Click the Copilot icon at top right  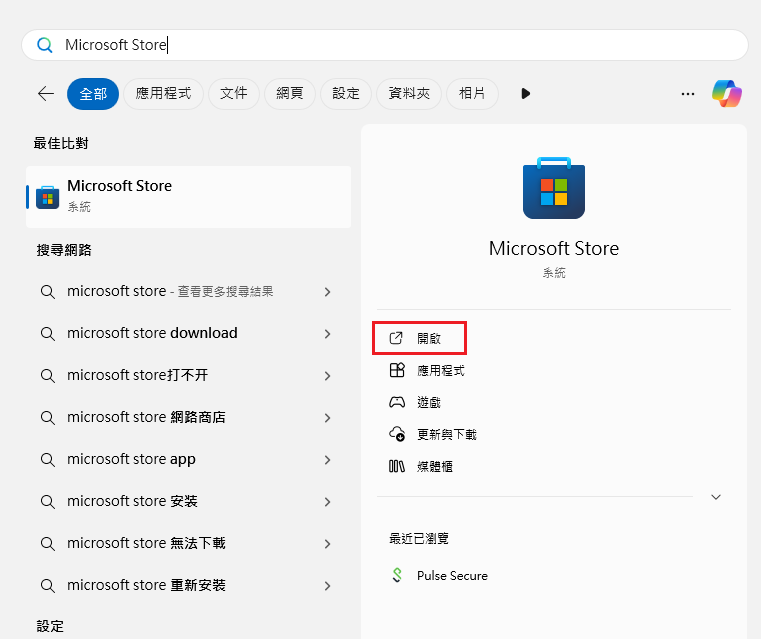click(x=727, y=93)
